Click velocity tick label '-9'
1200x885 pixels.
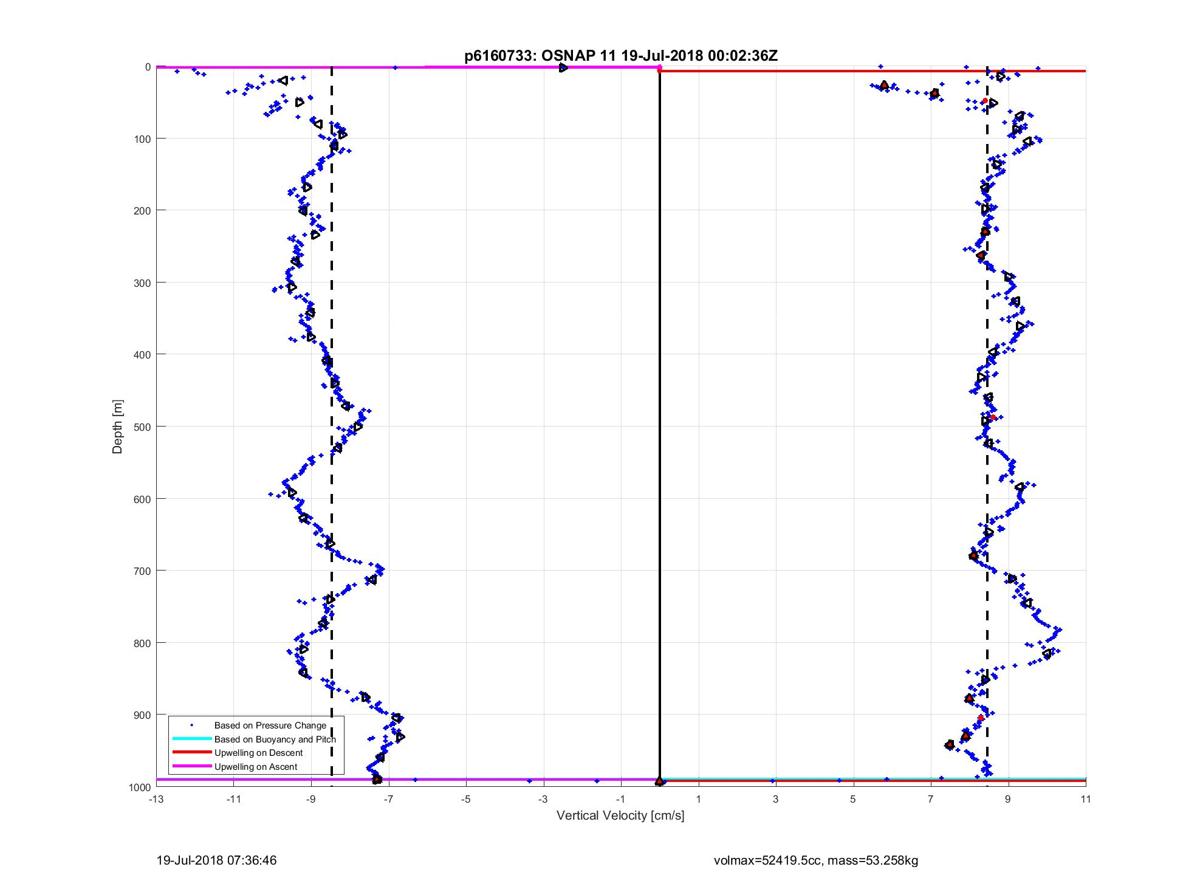tap(310, 800)
